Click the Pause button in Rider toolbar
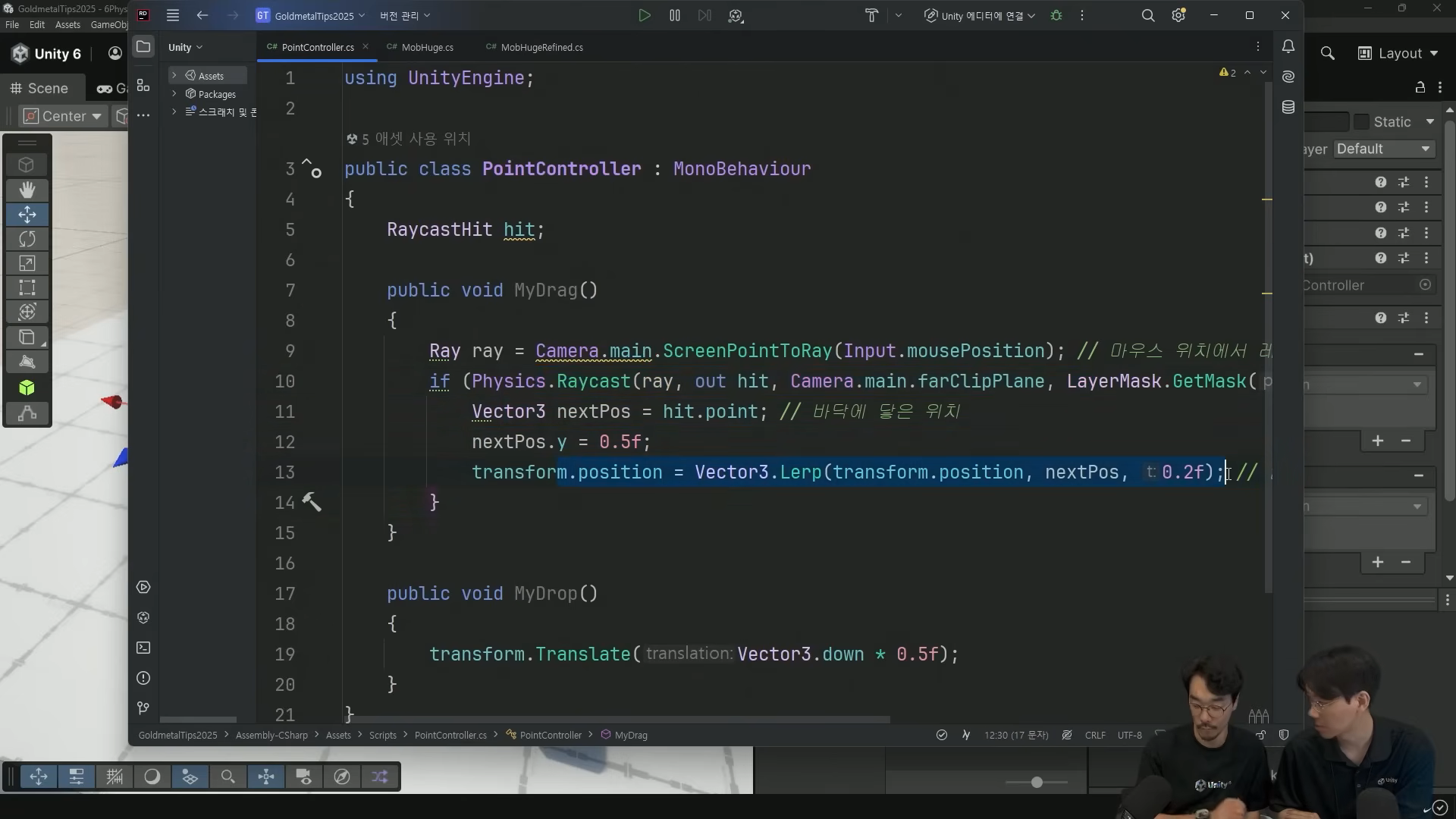 coord(674,15)
